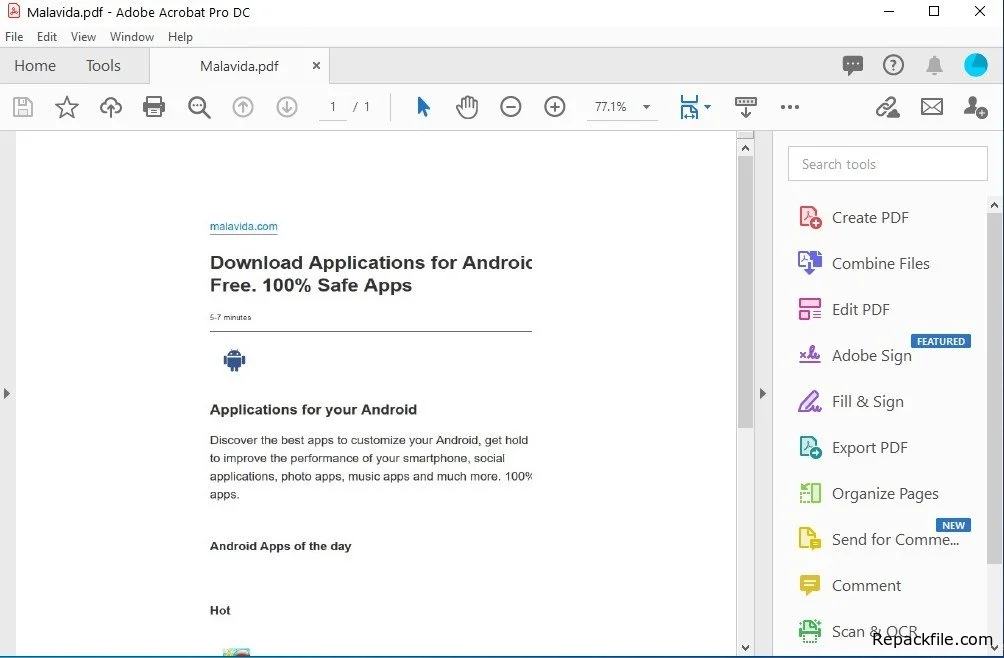Click document scrollbar down arrow

pos(745,648)
